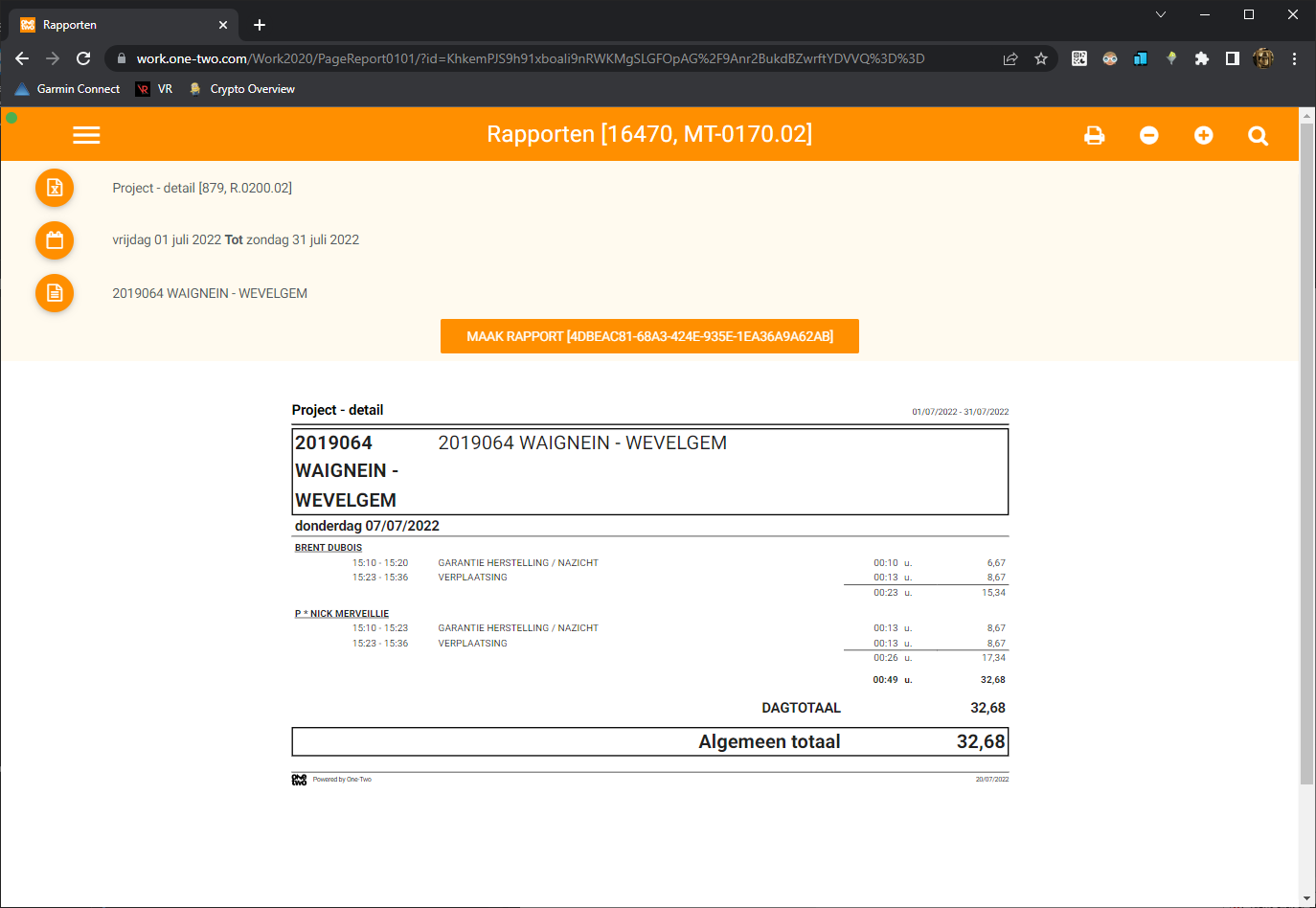
Task: Click the BRENT DUBOIS name in report
Action: click(x=329, y=548)
